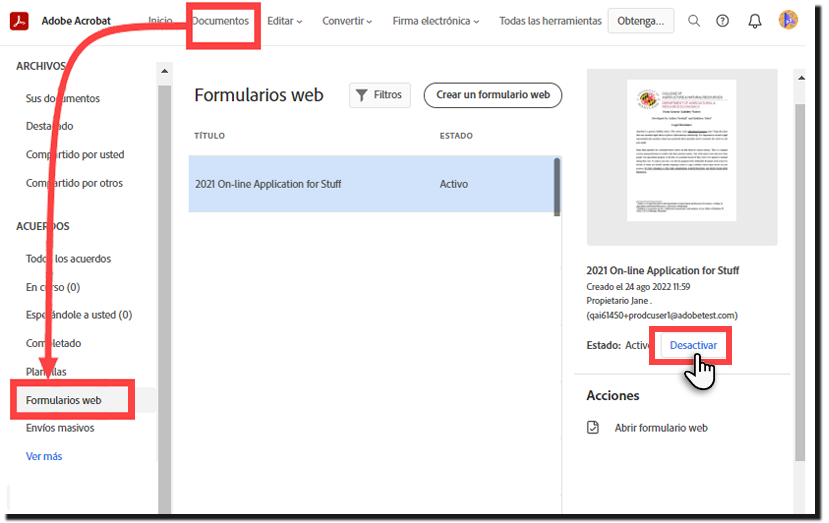Click the Filtros button
The image size is (829, 523).
pos(380,95)
